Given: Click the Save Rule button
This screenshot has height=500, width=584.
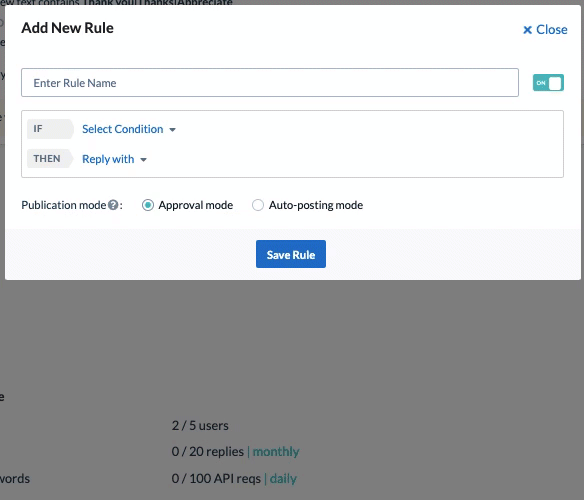Looking at the screenshot, I should pos(291,254).
